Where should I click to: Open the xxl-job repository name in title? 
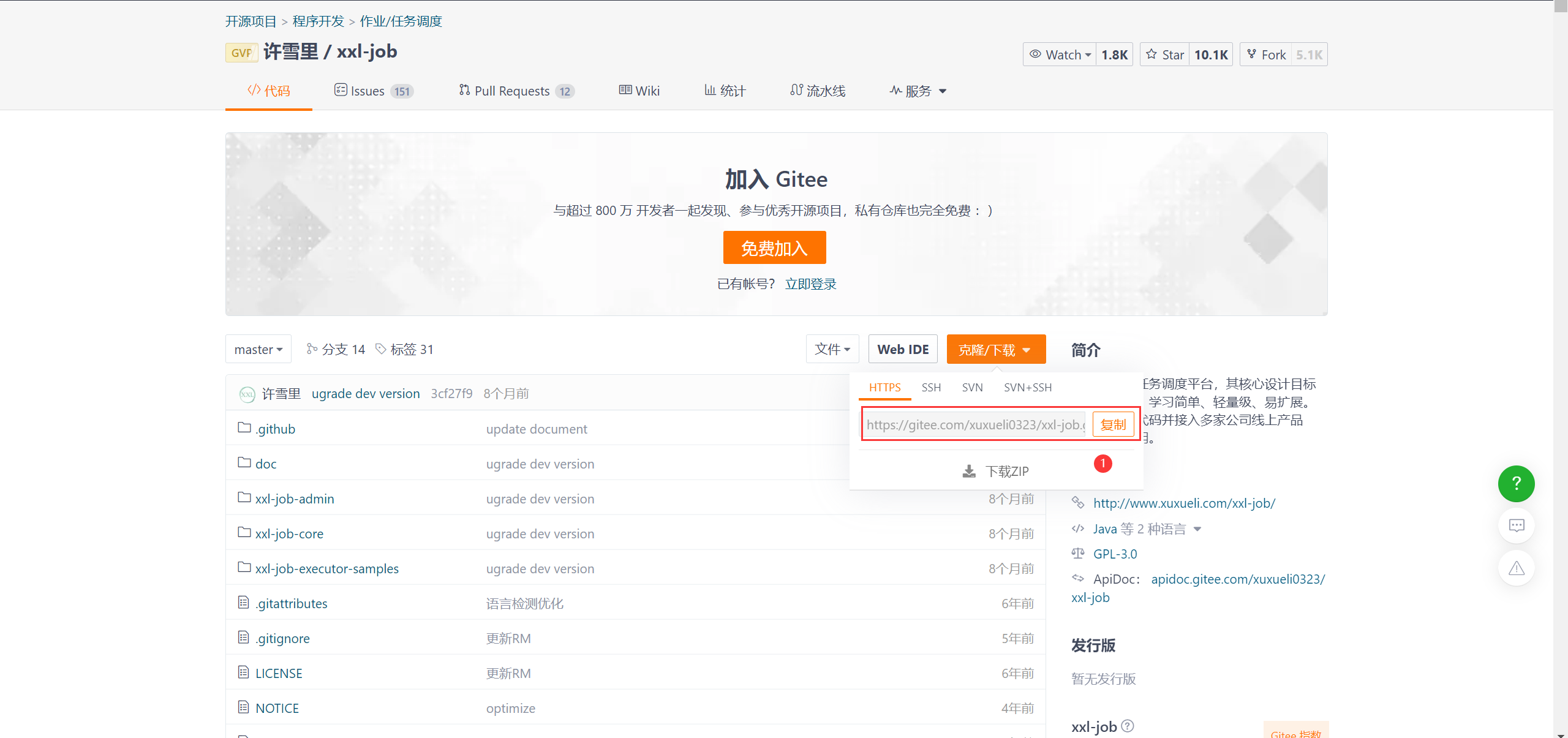pos(367,51)
